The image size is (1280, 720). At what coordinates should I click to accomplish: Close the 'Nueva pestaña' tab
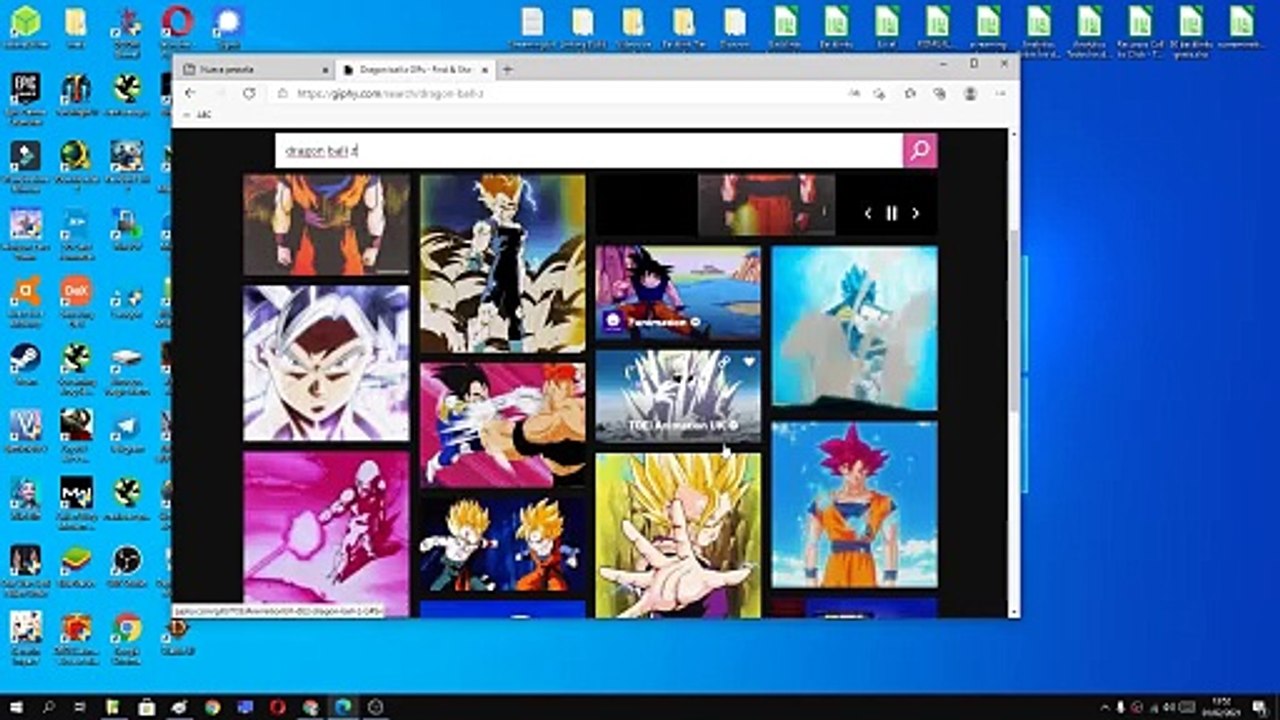pyautogui.click(x=325, y=70)
